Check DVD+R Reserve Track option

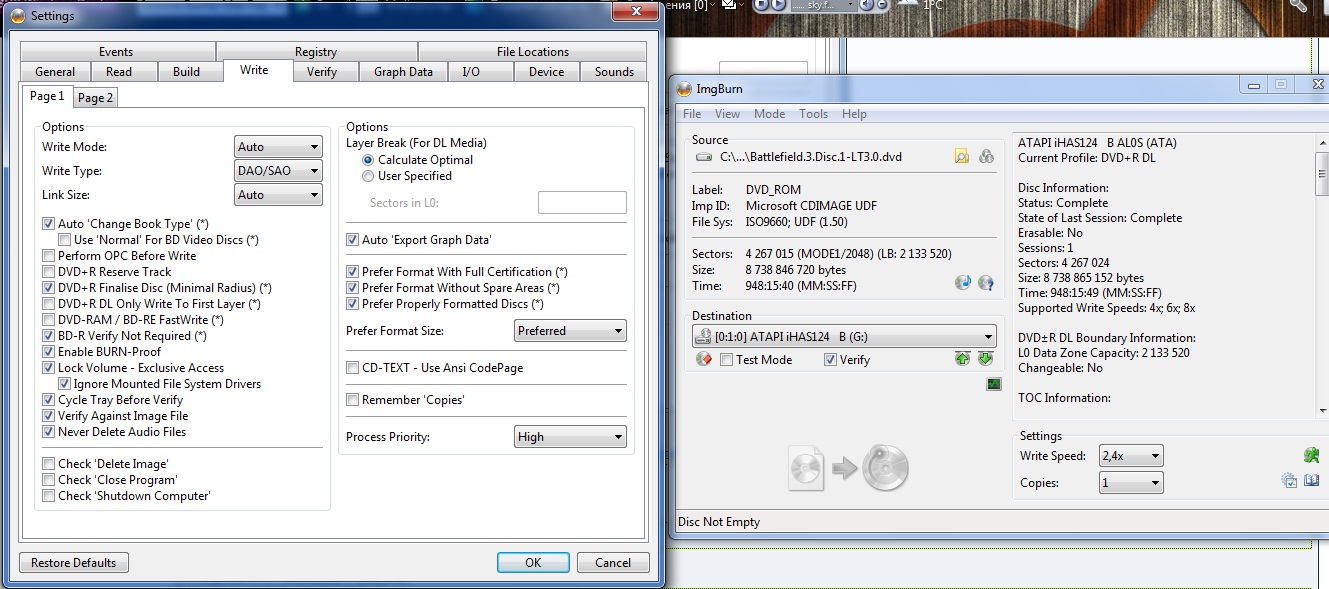(x=49, y=272)
